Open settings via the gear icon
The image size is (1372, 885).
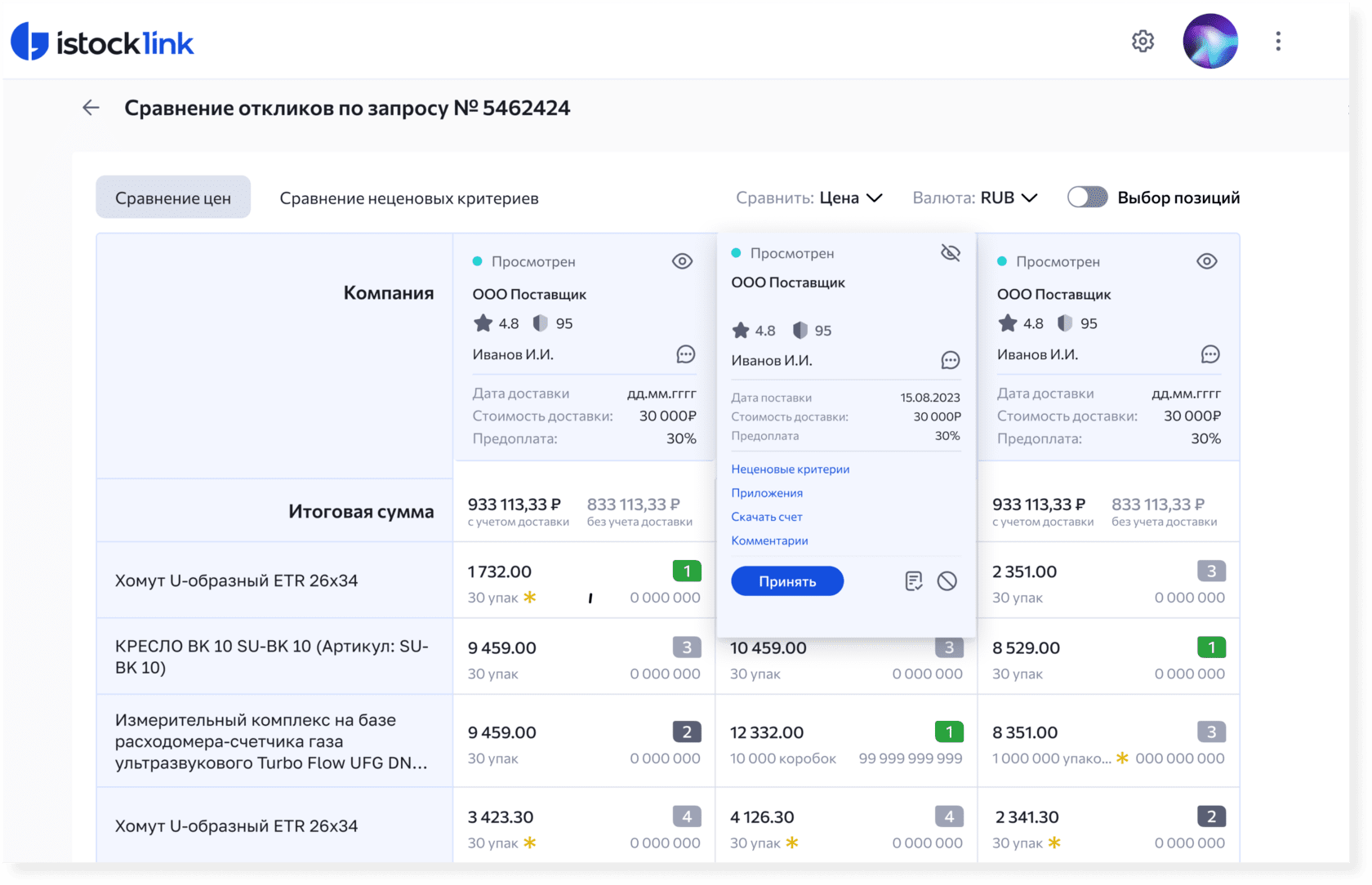(1143, 41)
